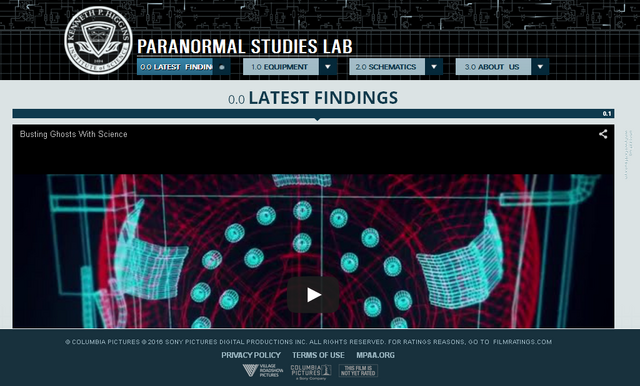640x386 pixels.
Task: Open the 2.0 Schematics menu
Action: click(387, 67)
